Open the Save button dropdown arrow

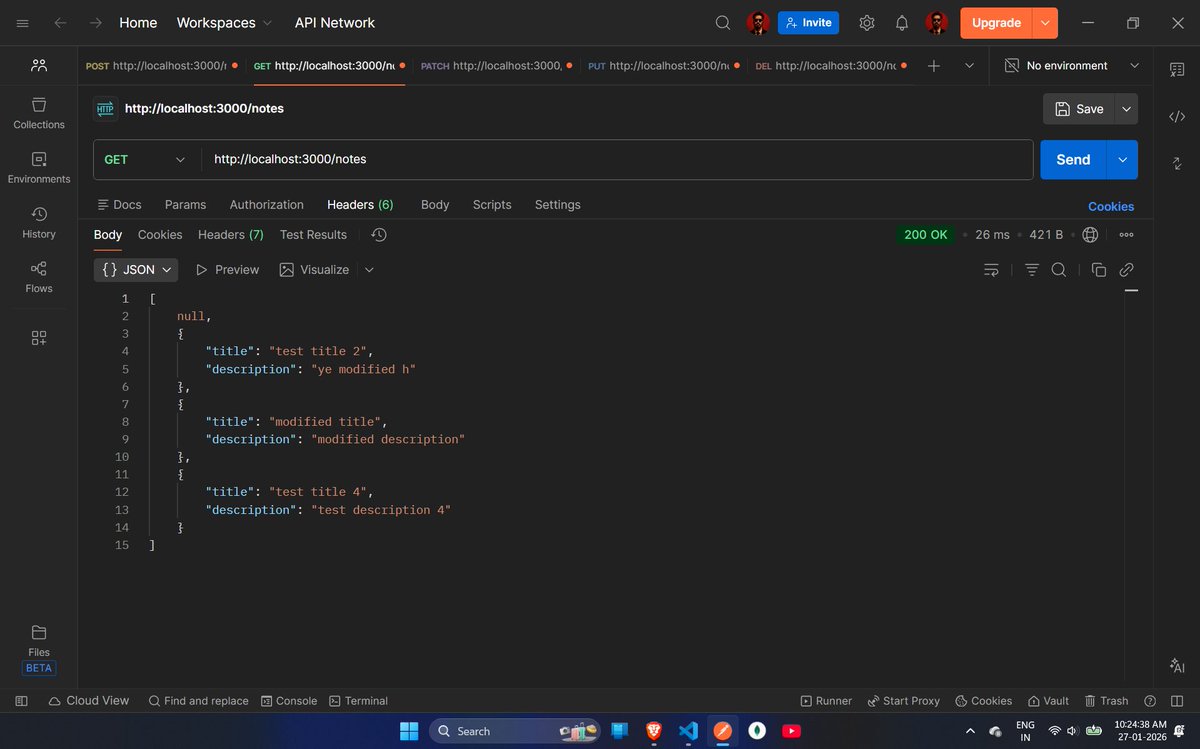1127,108
